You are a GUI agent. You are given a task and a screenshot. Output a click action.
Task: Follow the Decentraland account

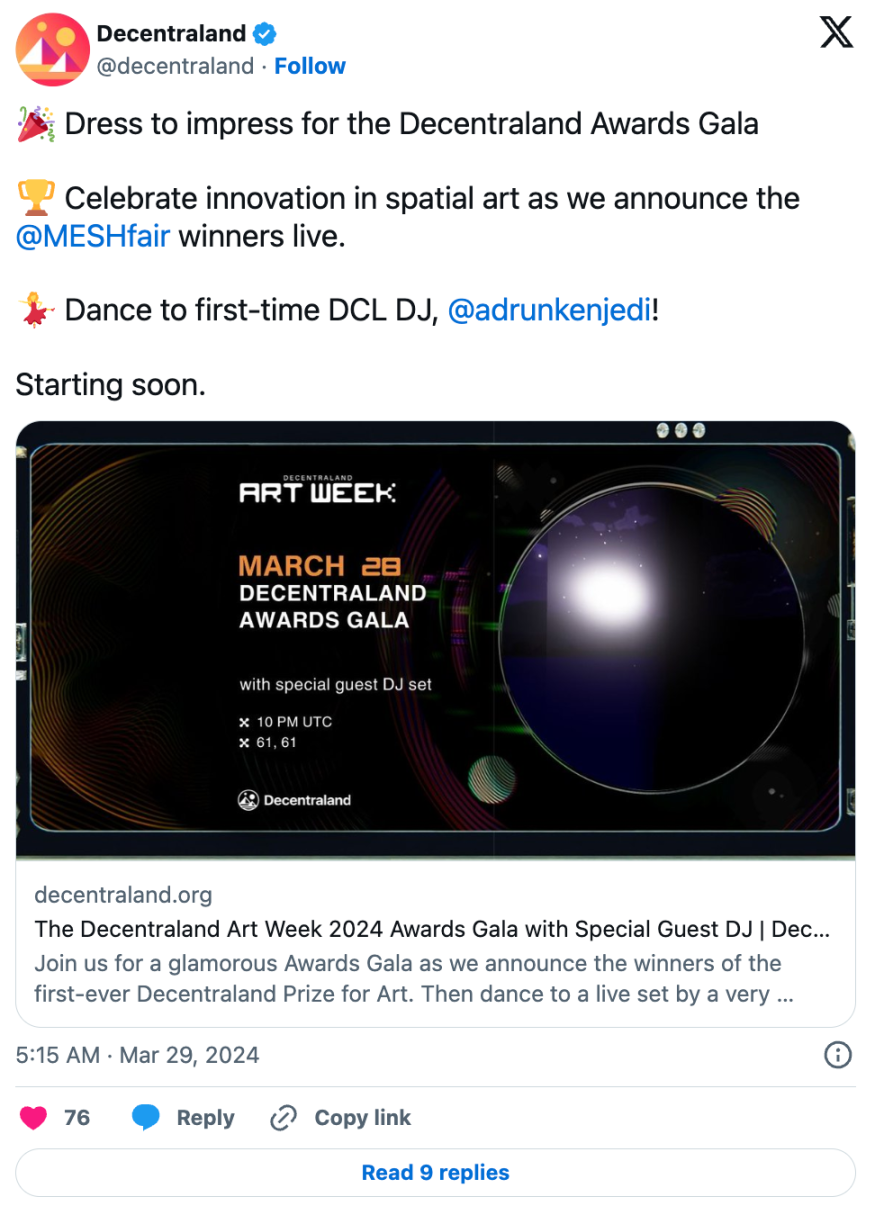(310, 66)
